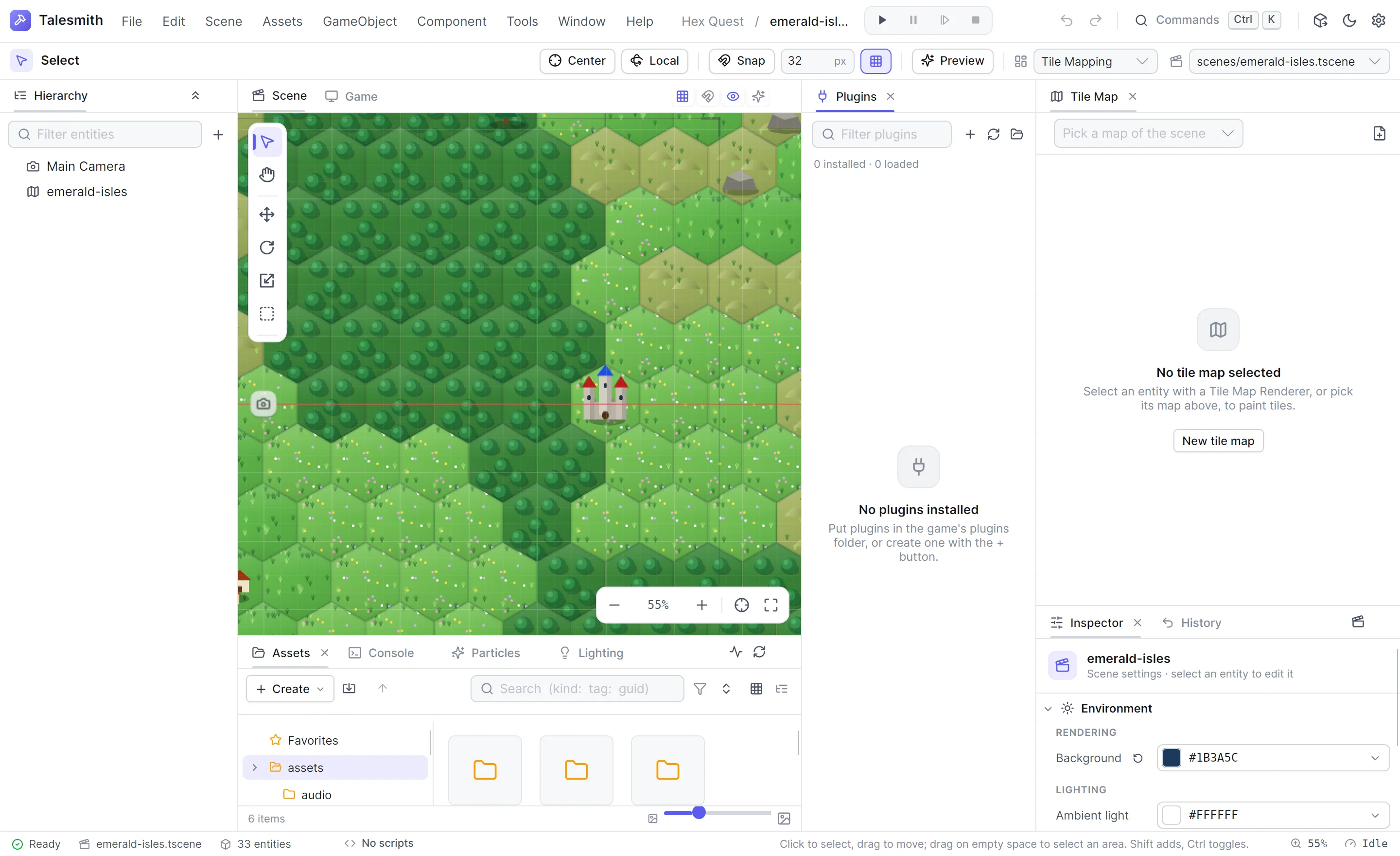1400x856 pixels.
Task: Import asset icon next to Create
Action: point(349,688)
